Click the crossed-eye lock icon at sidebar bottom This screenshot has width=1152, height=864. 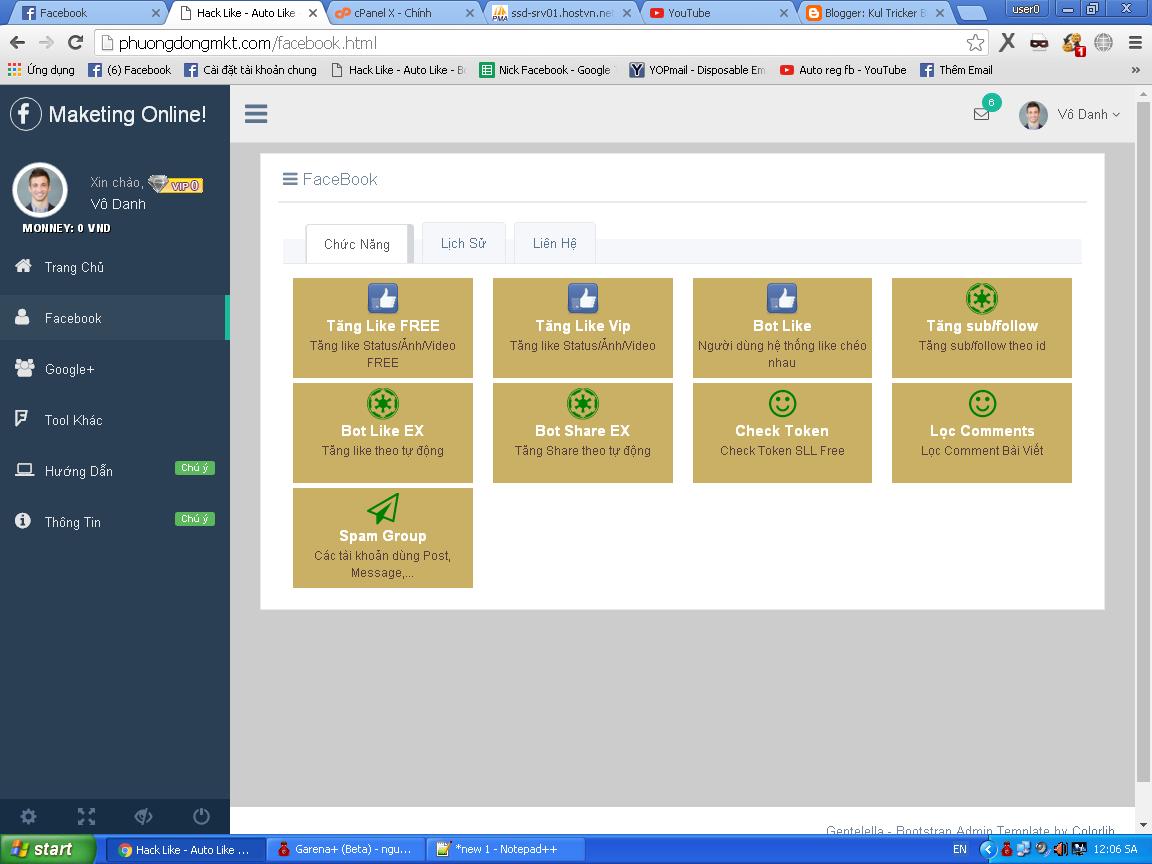click(x=143, y=816)
